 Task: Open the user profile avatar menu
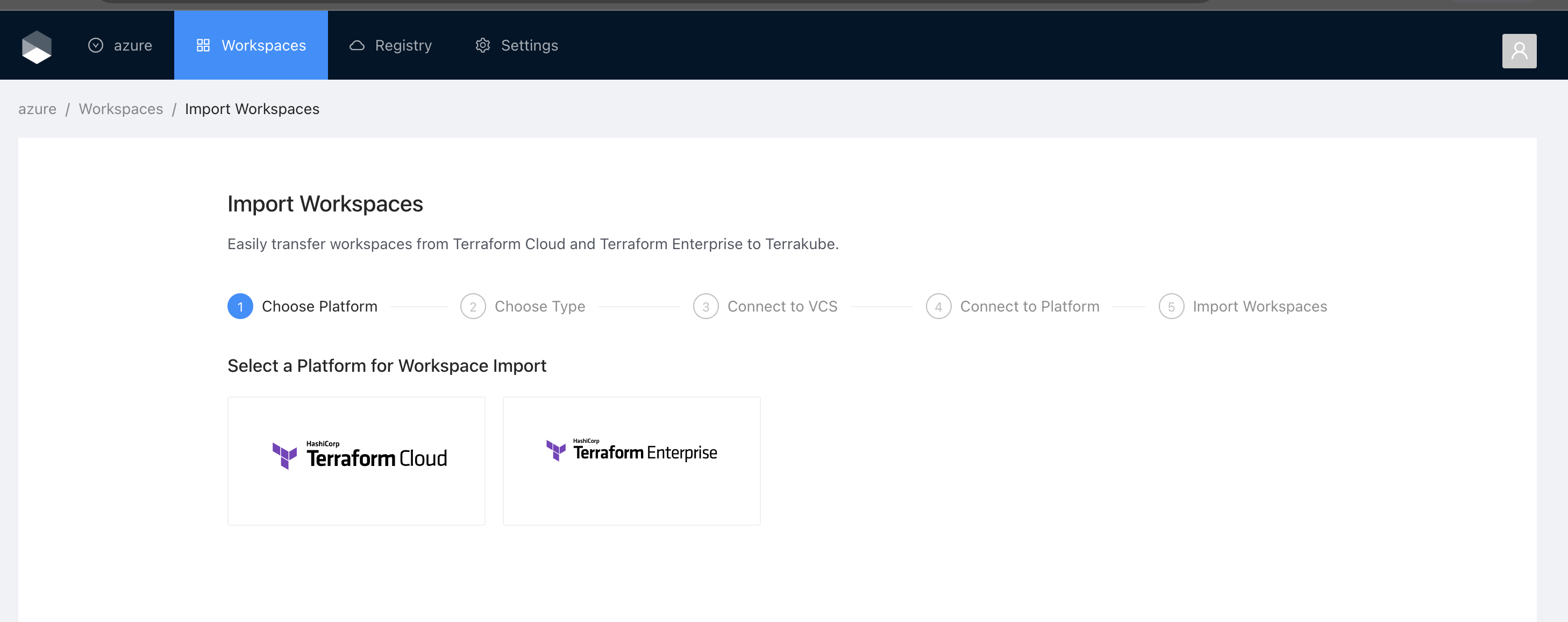pyautogui.click(x=1519, y=51)
